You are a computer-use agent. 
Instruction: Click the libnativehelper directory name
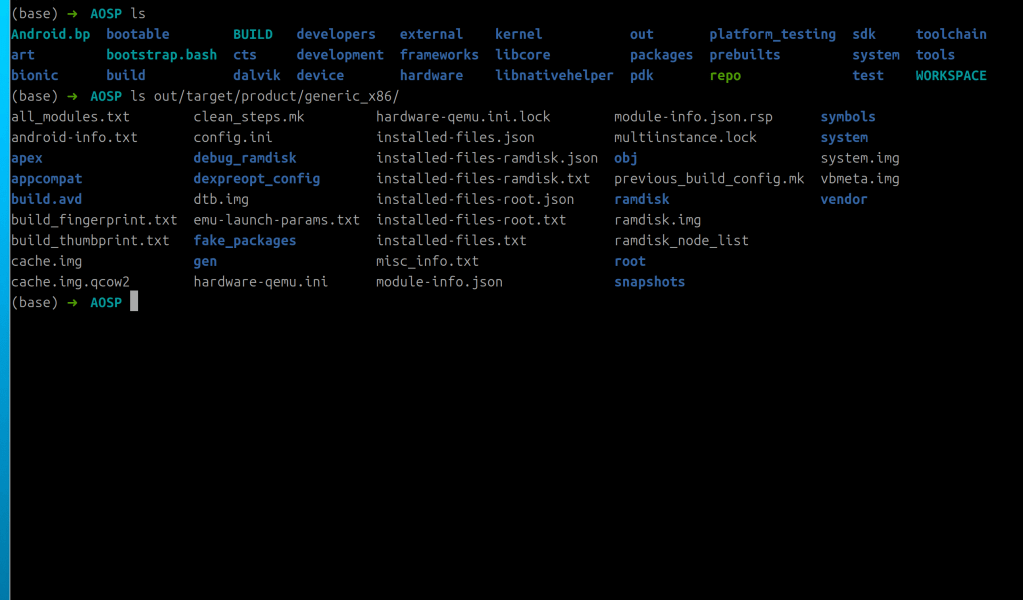[554, 76]
